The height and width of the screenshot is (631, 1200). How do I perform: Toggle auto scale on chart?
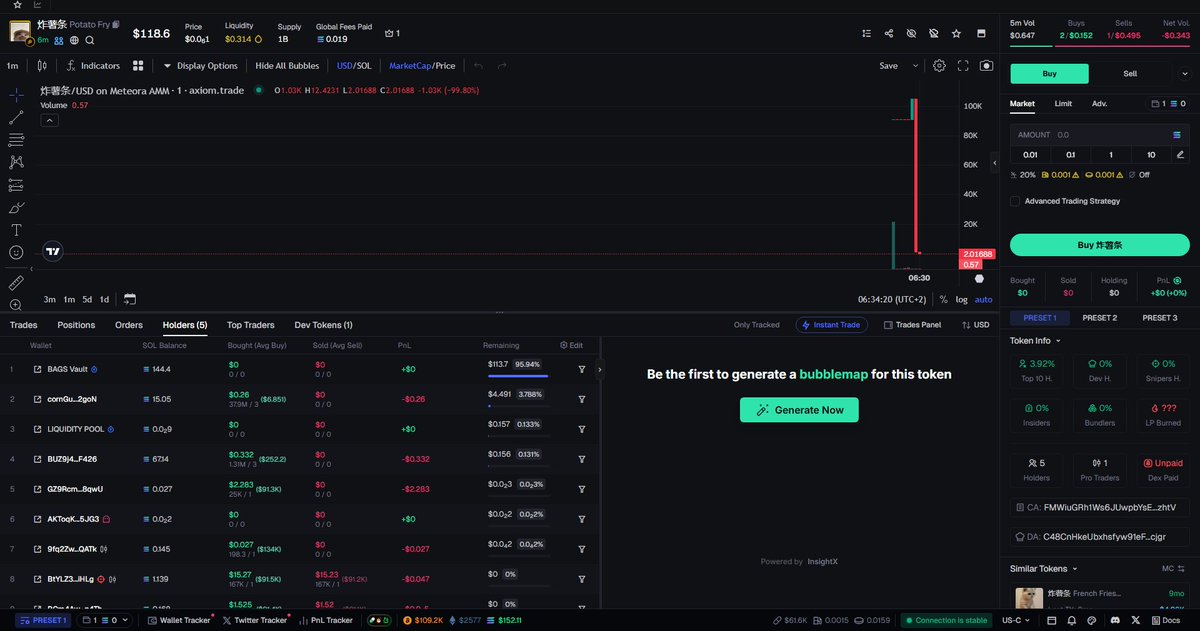point(984,299)
